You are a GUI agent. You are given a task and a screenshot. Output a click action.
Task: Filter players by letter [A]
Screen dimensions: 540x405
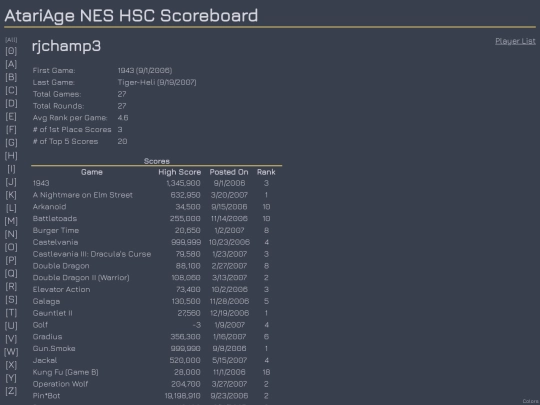tap(11, 64)
